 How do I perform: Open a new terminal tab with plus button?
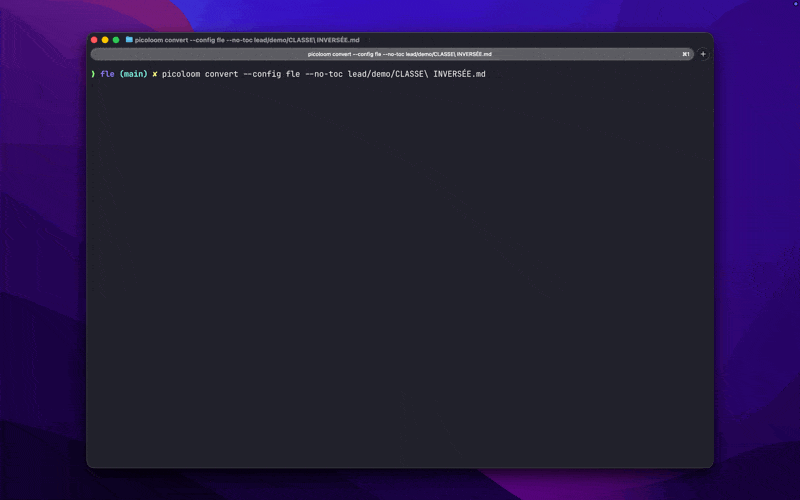pos(703,54)
